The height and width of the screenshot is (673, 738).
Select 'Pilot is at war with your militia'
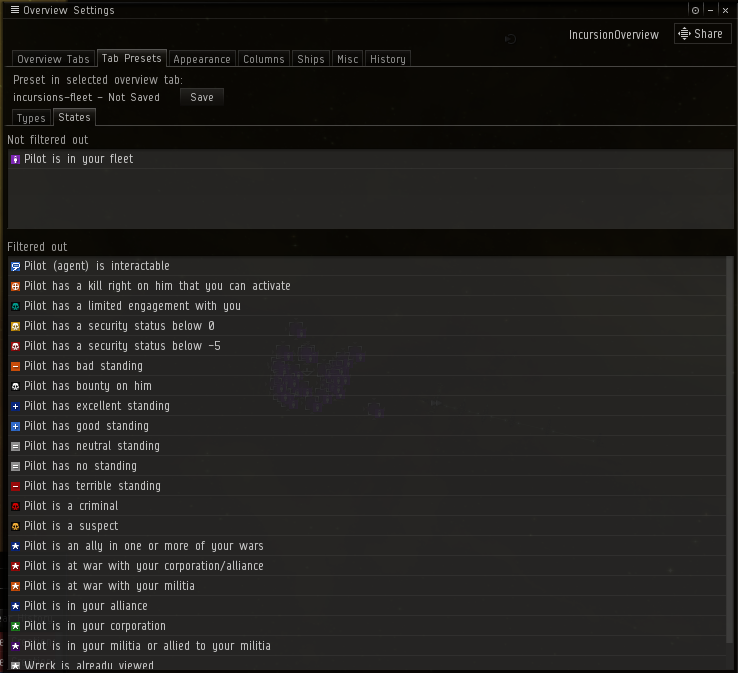coord(367,586)
